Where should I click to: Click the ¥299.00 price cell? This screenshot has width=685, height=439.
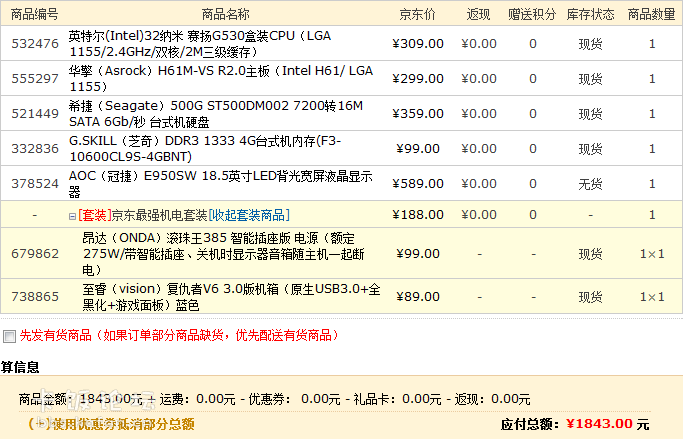(418, 79)
